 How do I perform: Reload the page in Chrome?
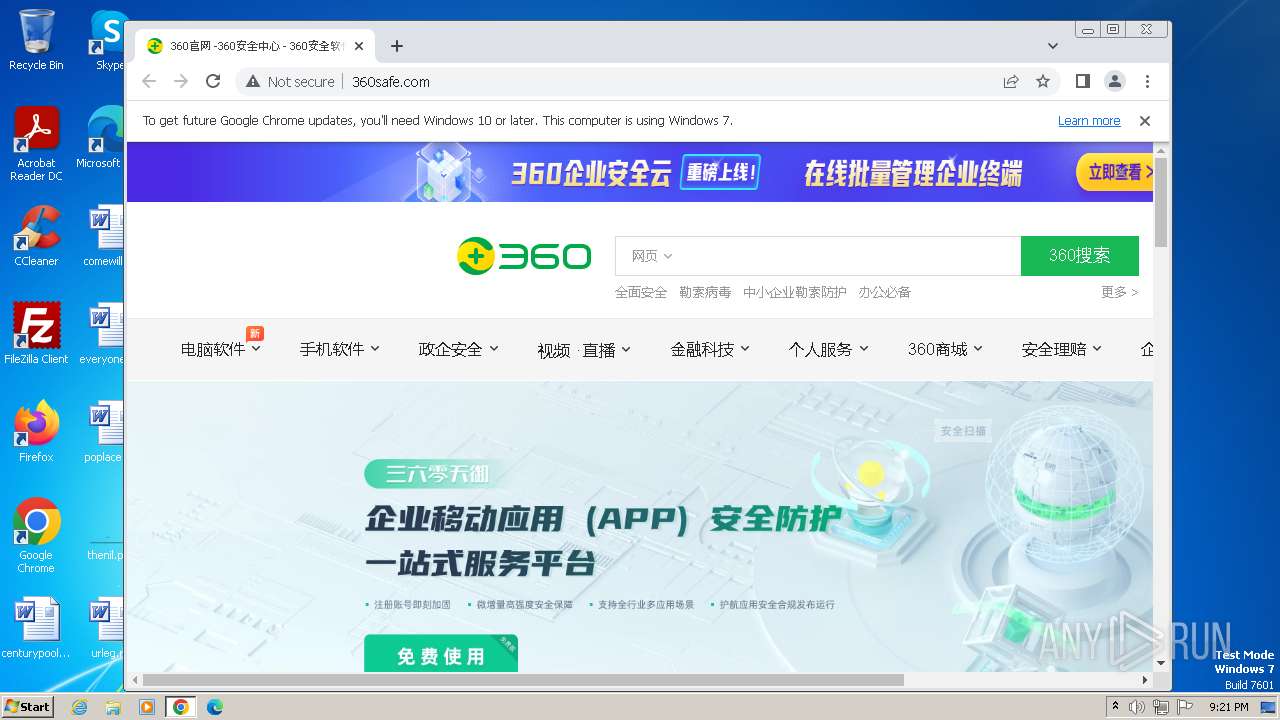[x=213, y=82]
